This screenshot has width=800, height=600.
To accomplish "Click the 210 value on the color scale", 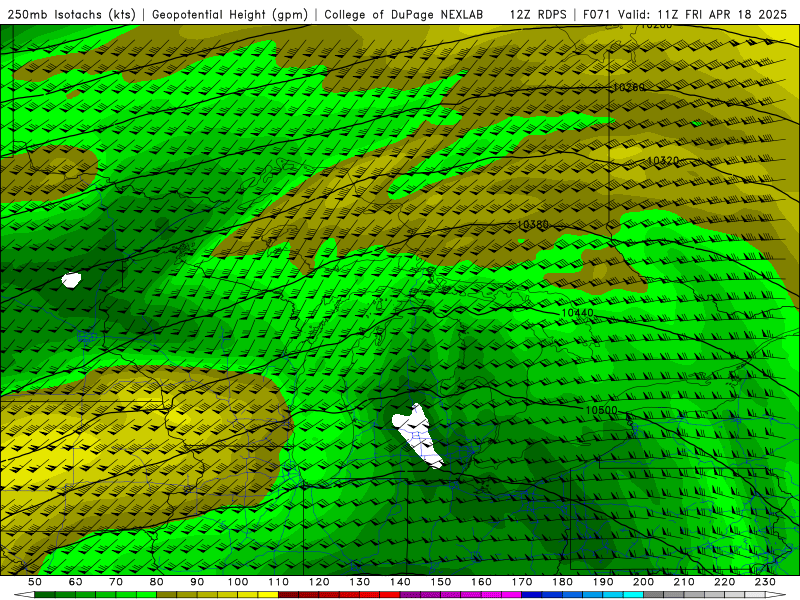I will (x=684, y=582).
